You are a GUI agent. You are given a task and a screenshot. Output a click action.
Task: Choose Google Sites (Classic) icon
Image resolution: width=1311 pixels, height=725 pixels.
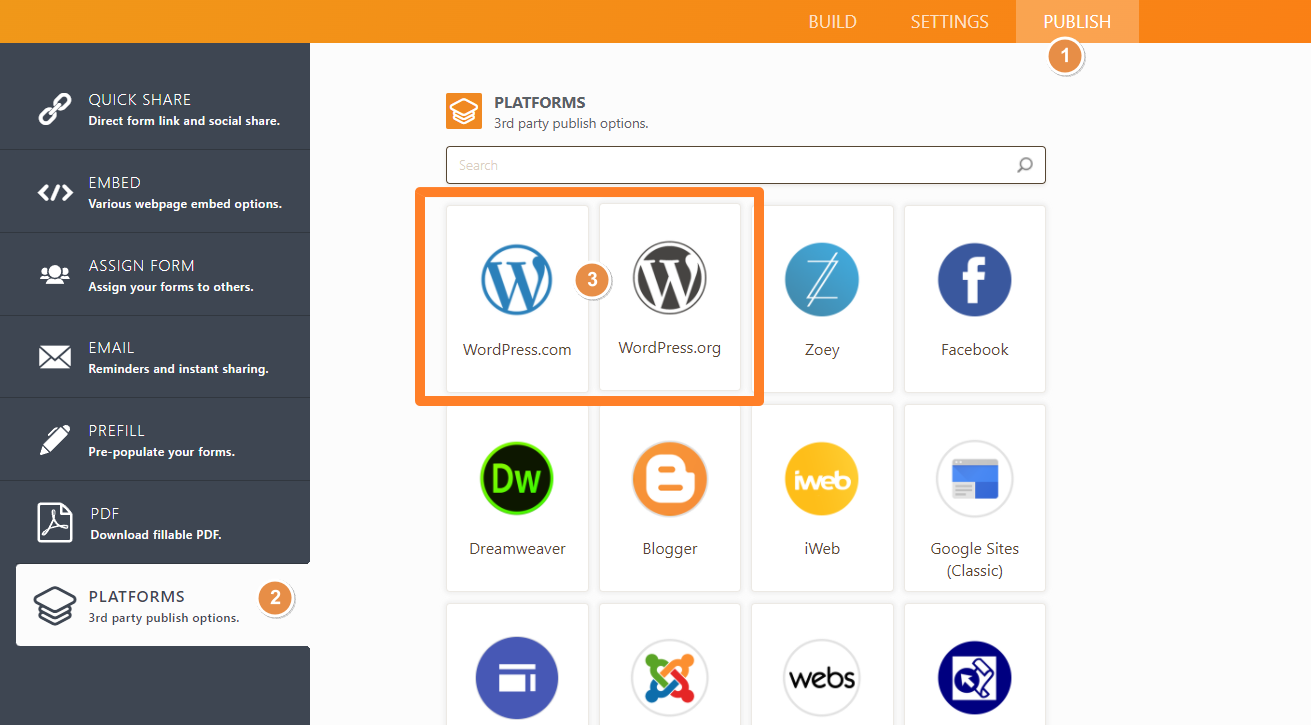[974, 478]
